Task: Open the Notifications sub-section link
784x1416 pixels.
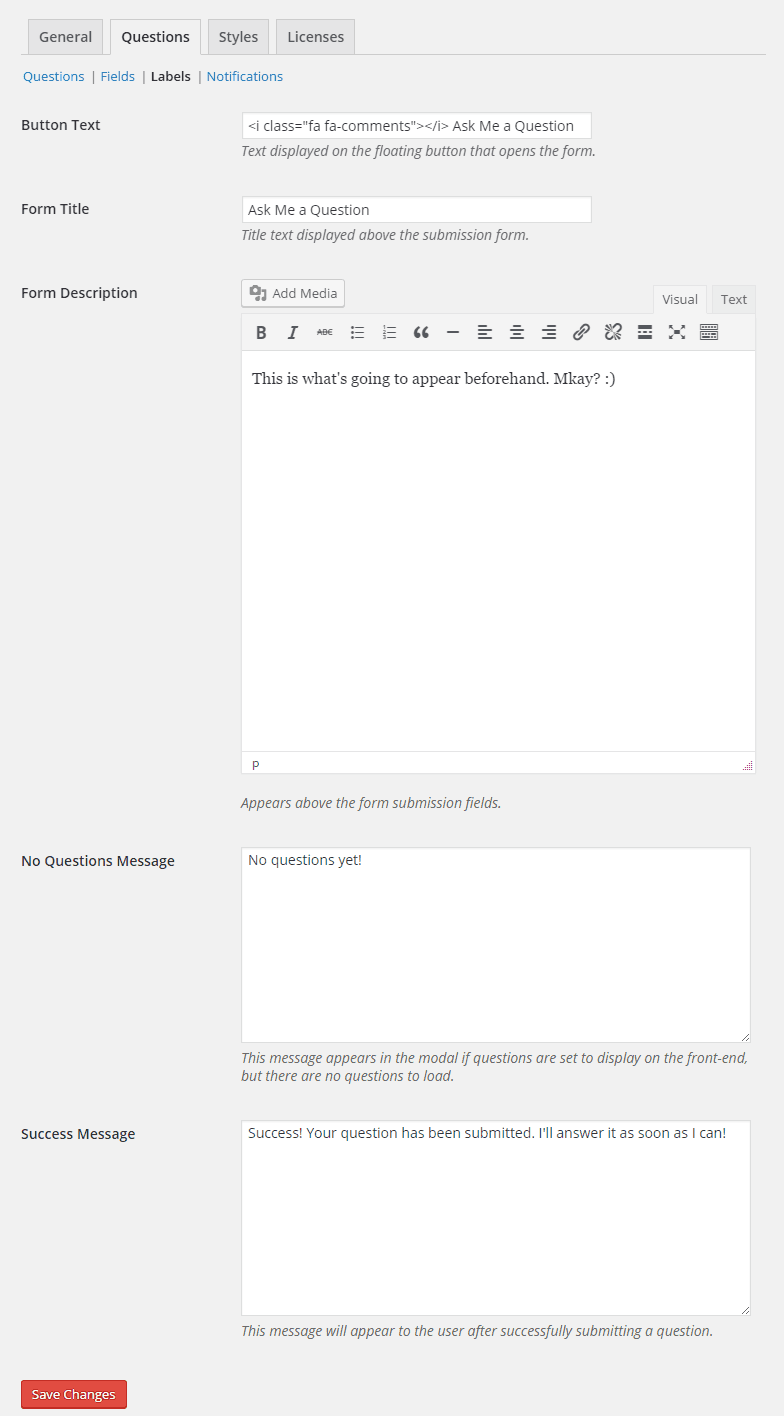Action: [245, 76]
